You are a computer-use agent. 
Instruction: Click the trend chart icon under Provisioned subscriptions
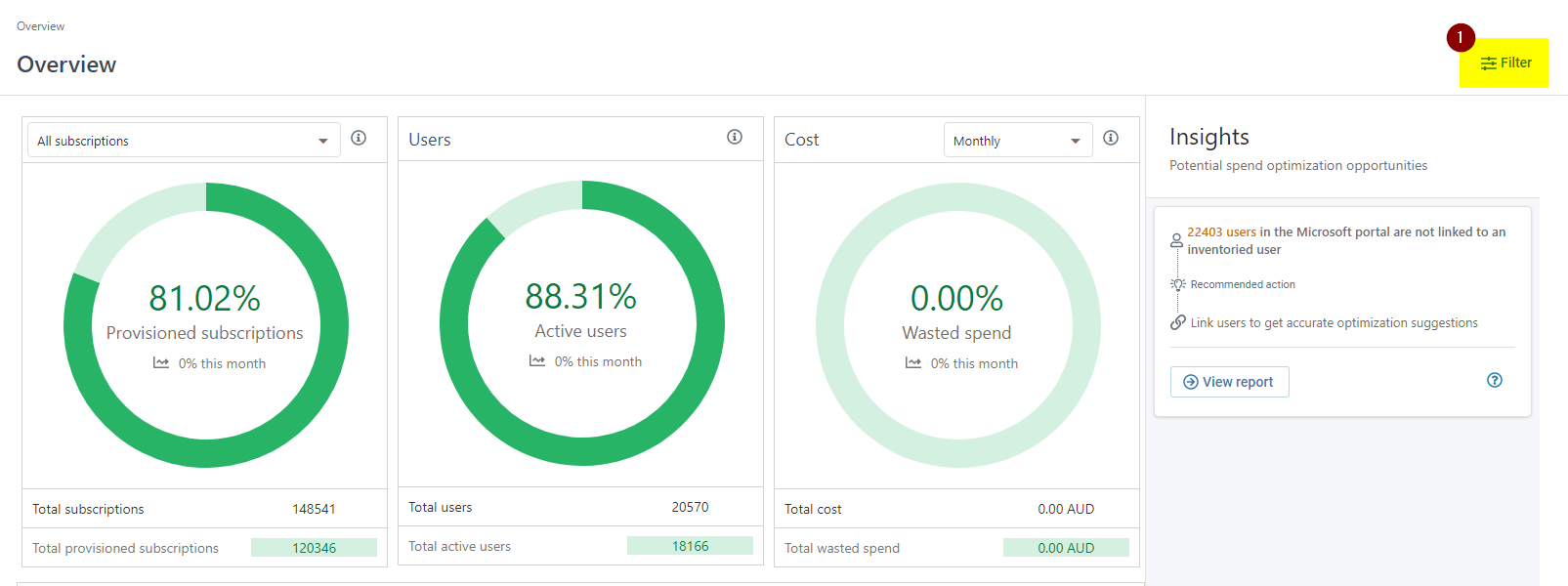[x=161, y=363]
